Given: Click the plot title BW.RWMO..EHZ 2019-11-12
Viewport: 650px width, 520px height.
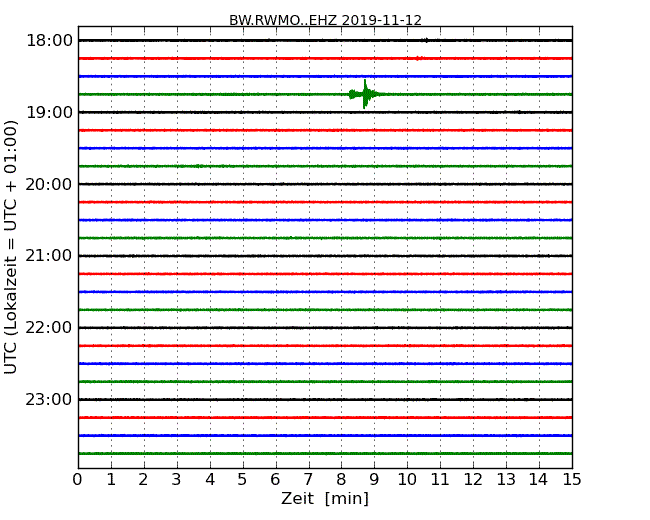Looking at the screenshot, I should coord(325,20).
